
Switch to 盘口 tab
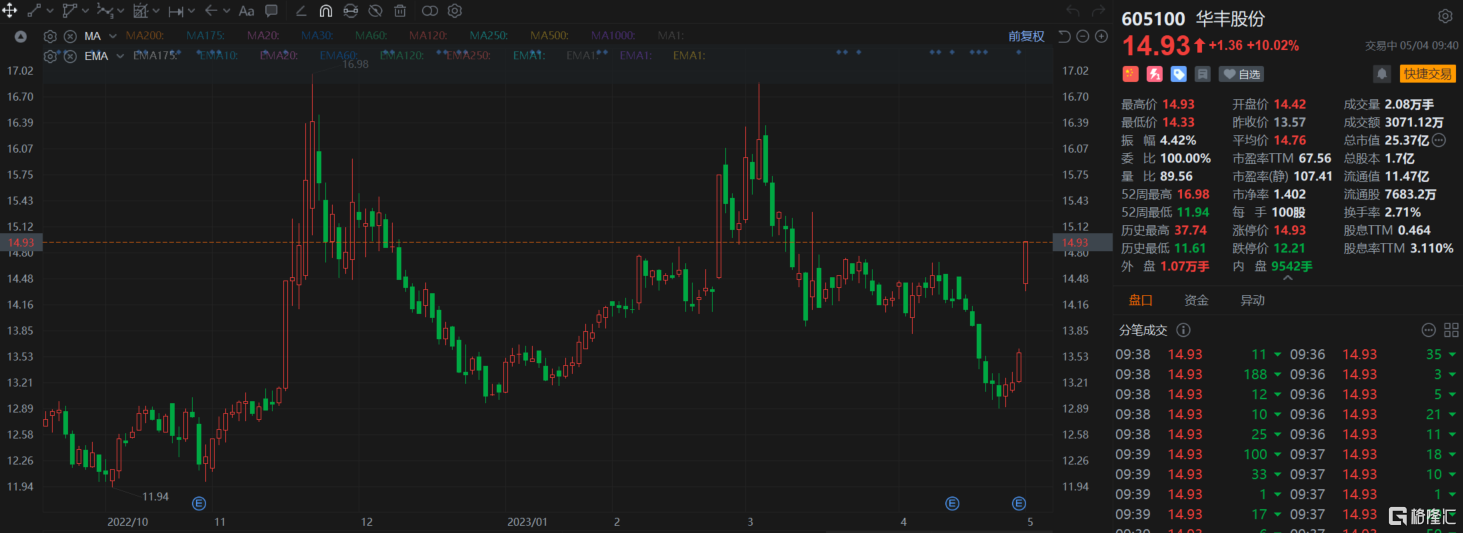pyautogui.click(x=1141, y=300)
